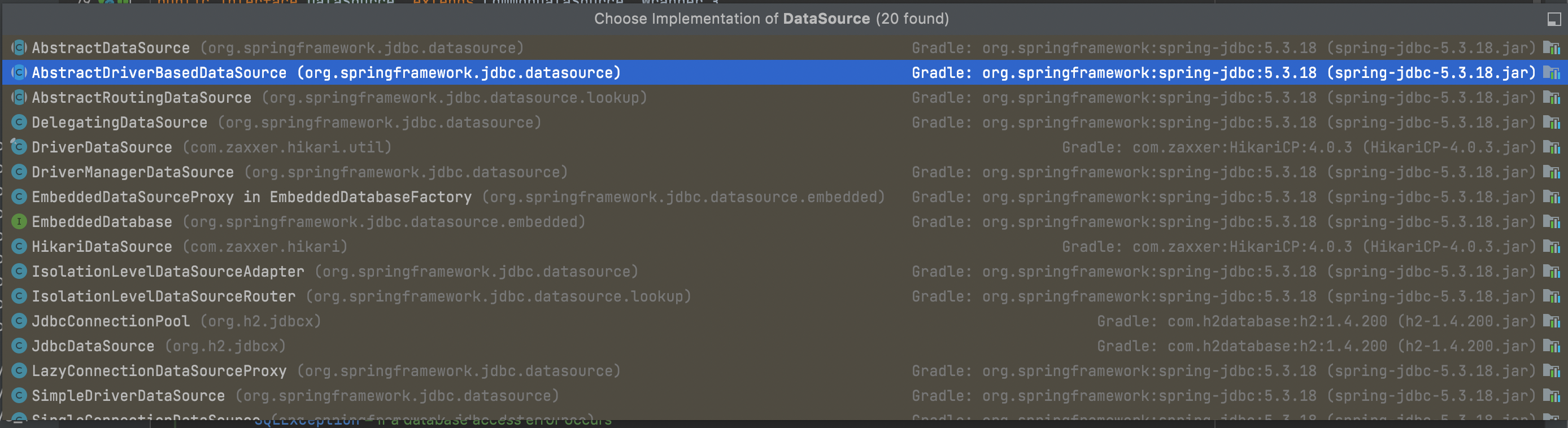Click the HikariCP-4.0.3.jar label for HikariDataSource
The height and width of the screenshot is (428, 1568).
(1449, 247)
